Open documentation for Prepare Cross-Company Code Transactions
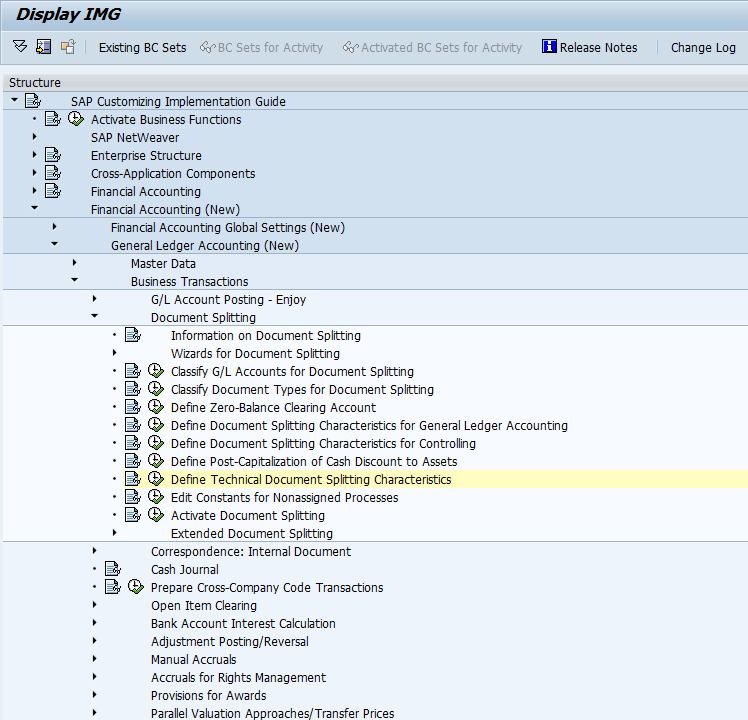 click(x=113, y=587)
